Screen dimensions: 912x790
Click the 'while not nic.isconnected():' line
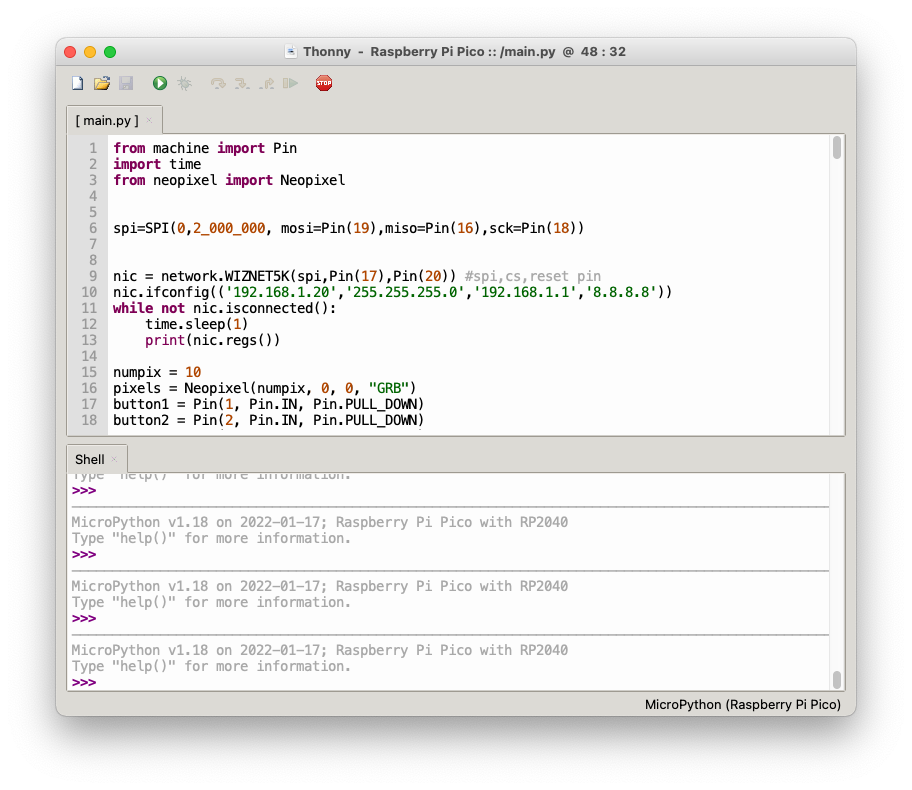pyautogui.click(x=225, y=308)
